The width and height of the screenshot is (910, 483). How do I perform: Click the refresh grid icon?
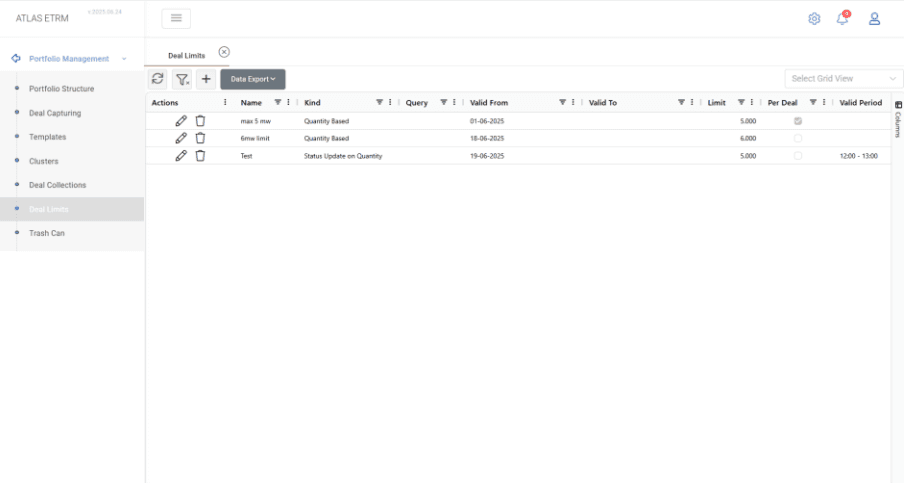157,79
